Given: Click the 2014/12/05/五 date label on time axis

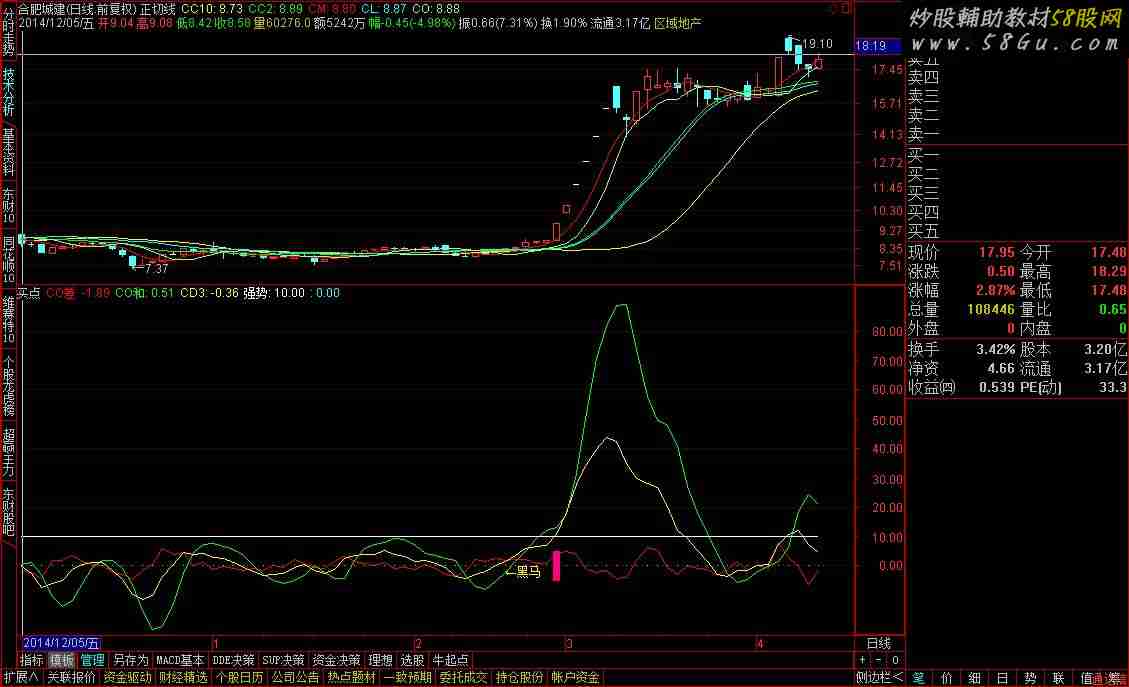Looking at the screenshot, I should click(61, 643).
